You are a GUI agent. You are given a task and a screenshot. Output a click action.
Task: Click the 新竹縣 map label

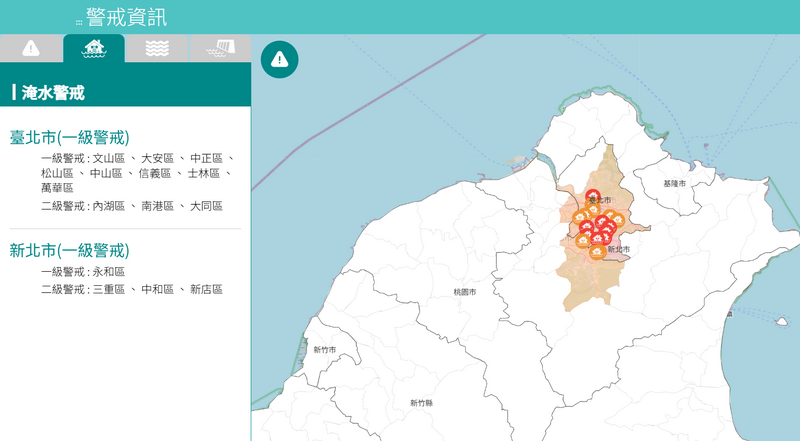coord(421,403)
